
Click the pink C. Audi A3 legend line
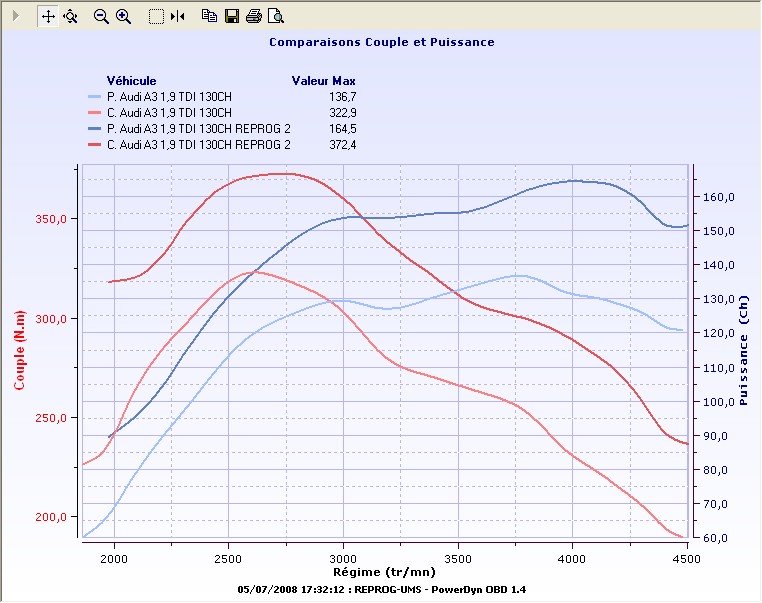[x=95, y=113]
